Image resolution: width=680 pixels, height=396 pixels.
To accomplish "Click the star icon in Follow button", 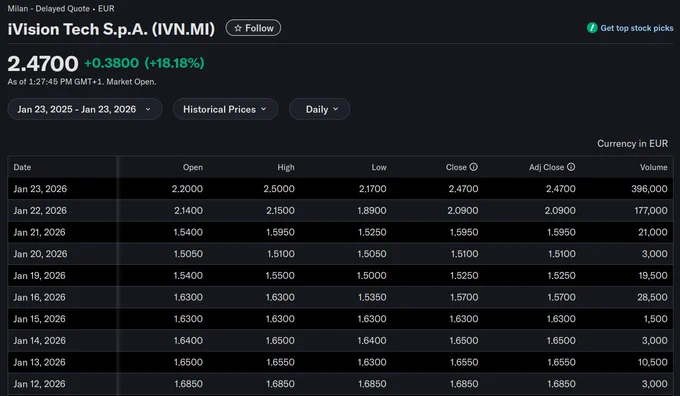I will [x=238, y=28].
